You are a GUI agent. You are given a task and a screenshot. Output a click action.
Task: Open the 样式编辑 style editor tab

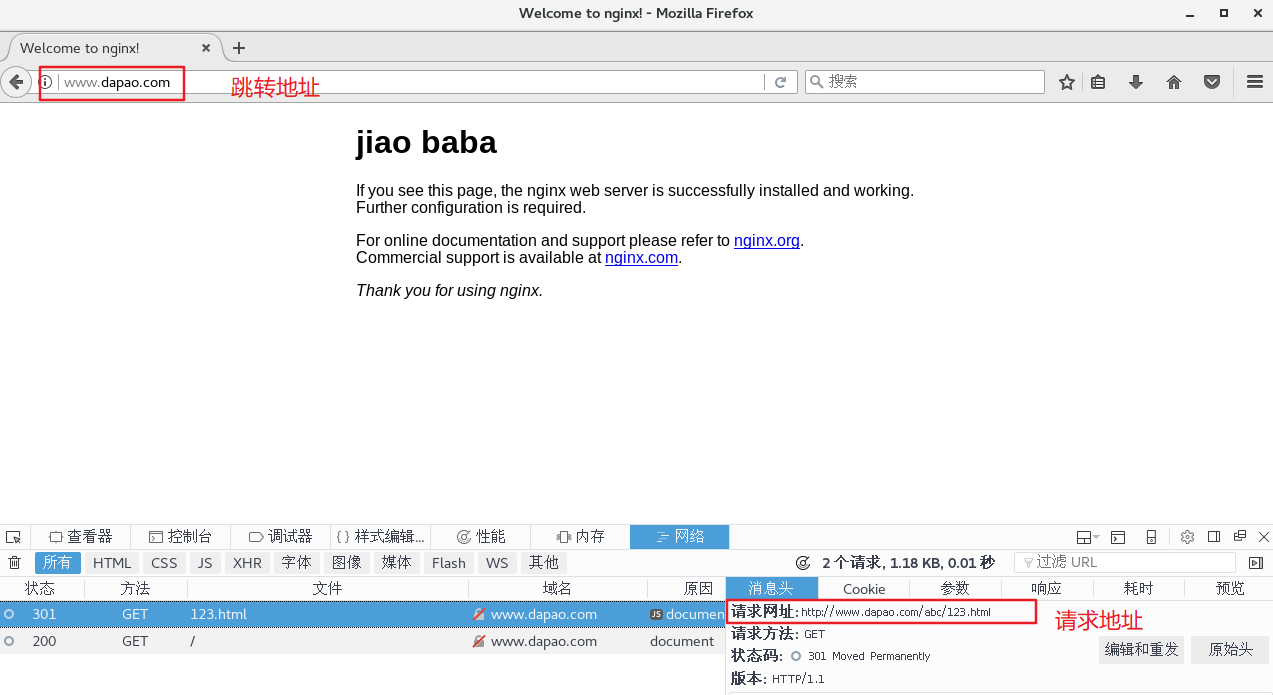(380, 537)
